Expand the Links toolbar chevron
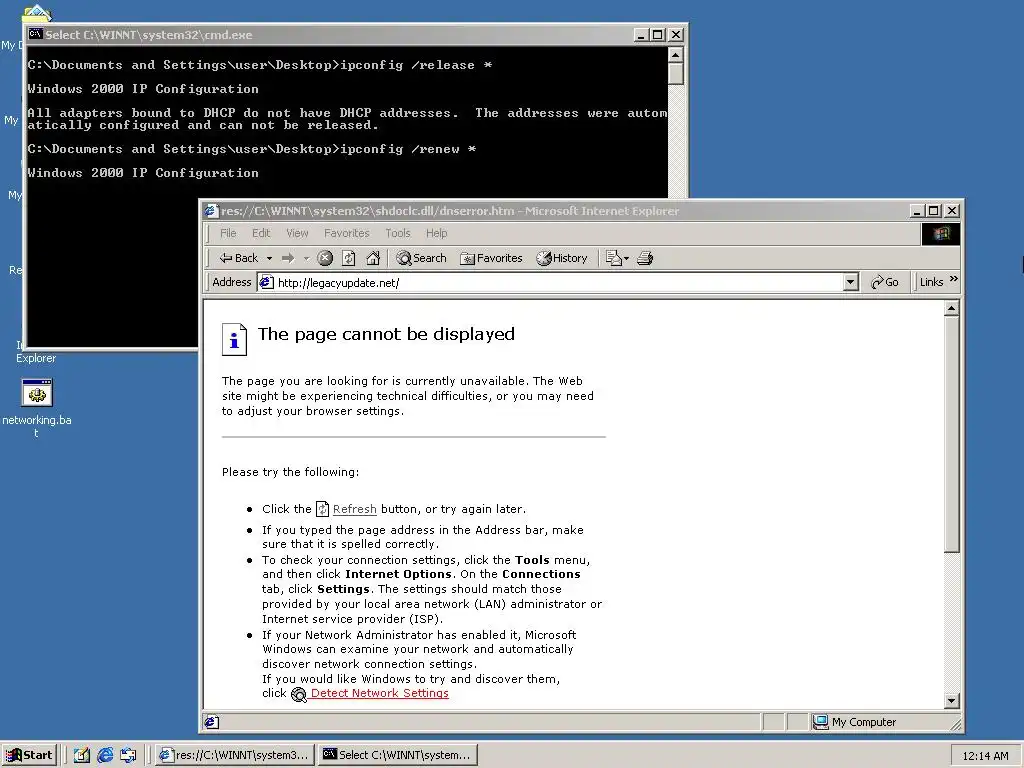This screenshot has height=768, width=1024. (953, 280)
